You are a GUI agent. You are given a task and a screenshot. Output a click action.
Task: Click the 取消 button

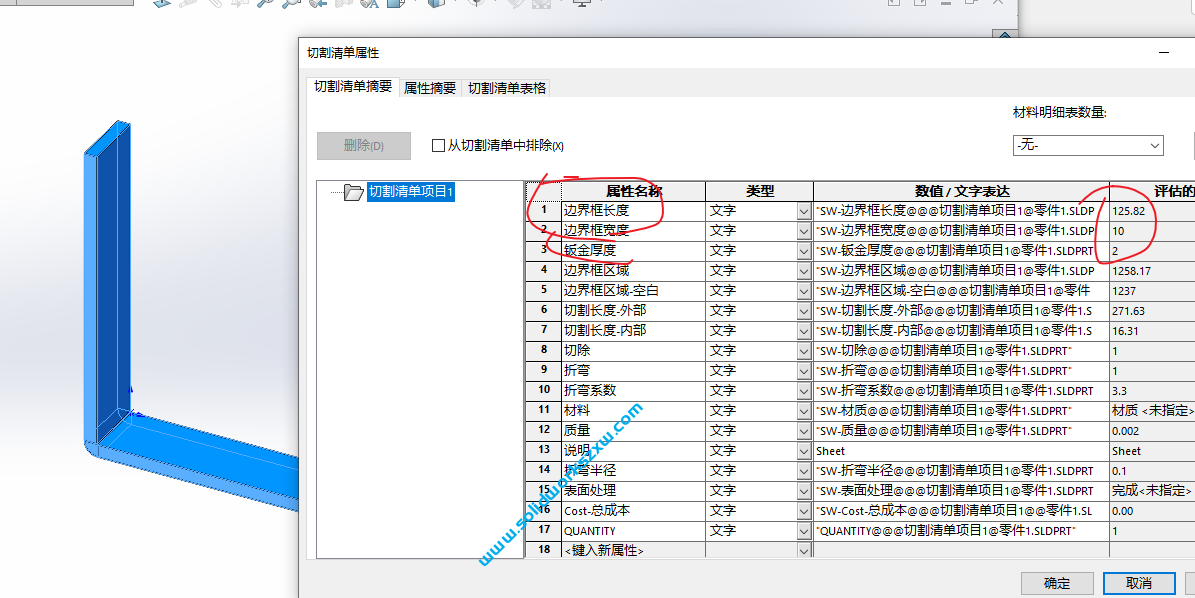click(1138, 583)
